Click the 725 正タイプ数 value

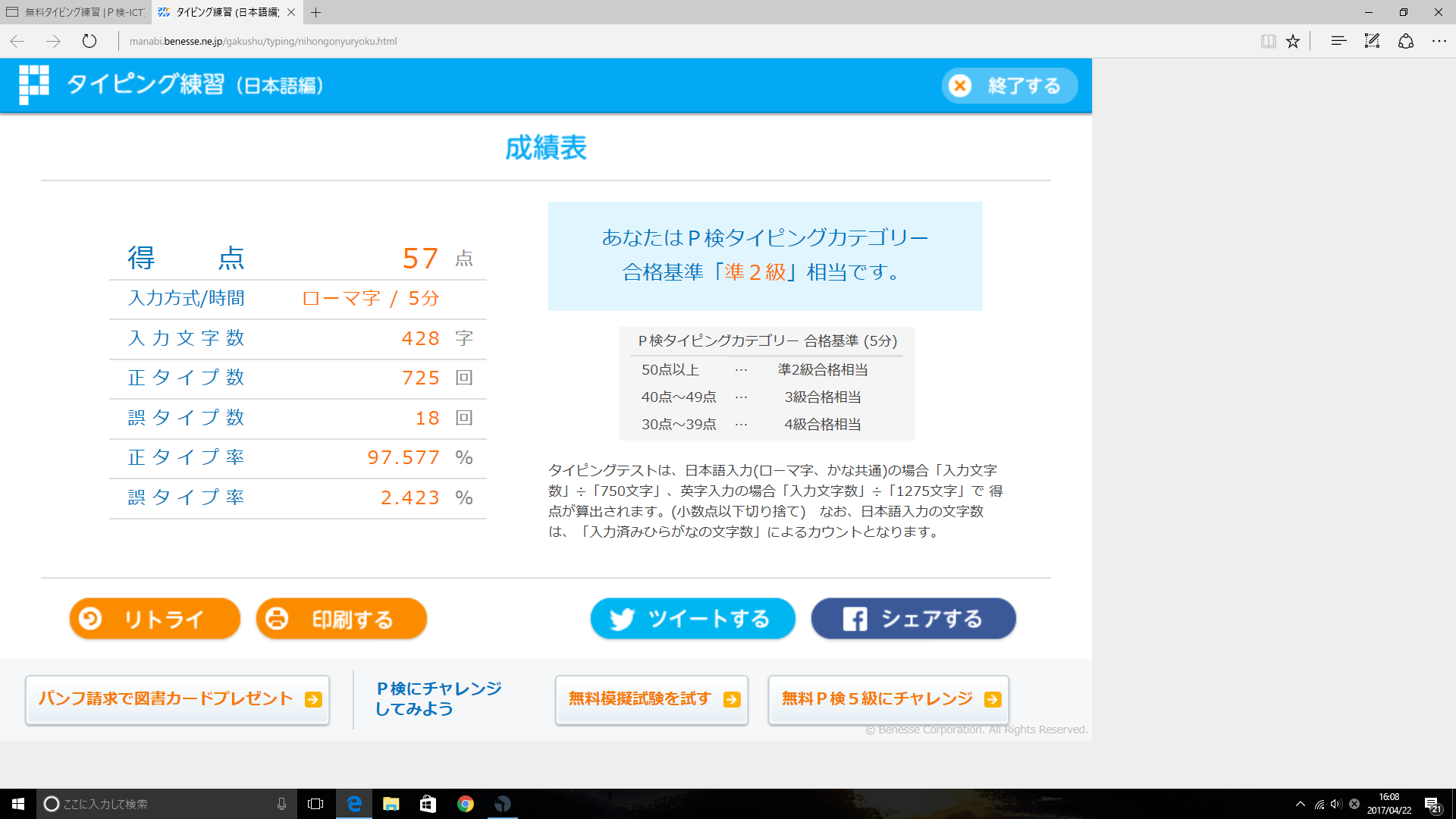421,378
